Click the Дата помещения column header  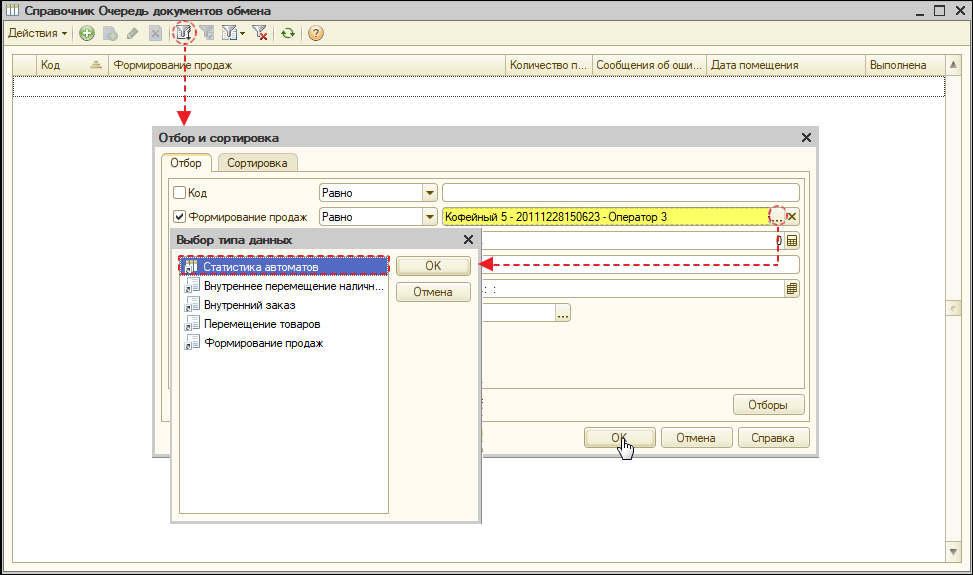[x=786, y=65]
